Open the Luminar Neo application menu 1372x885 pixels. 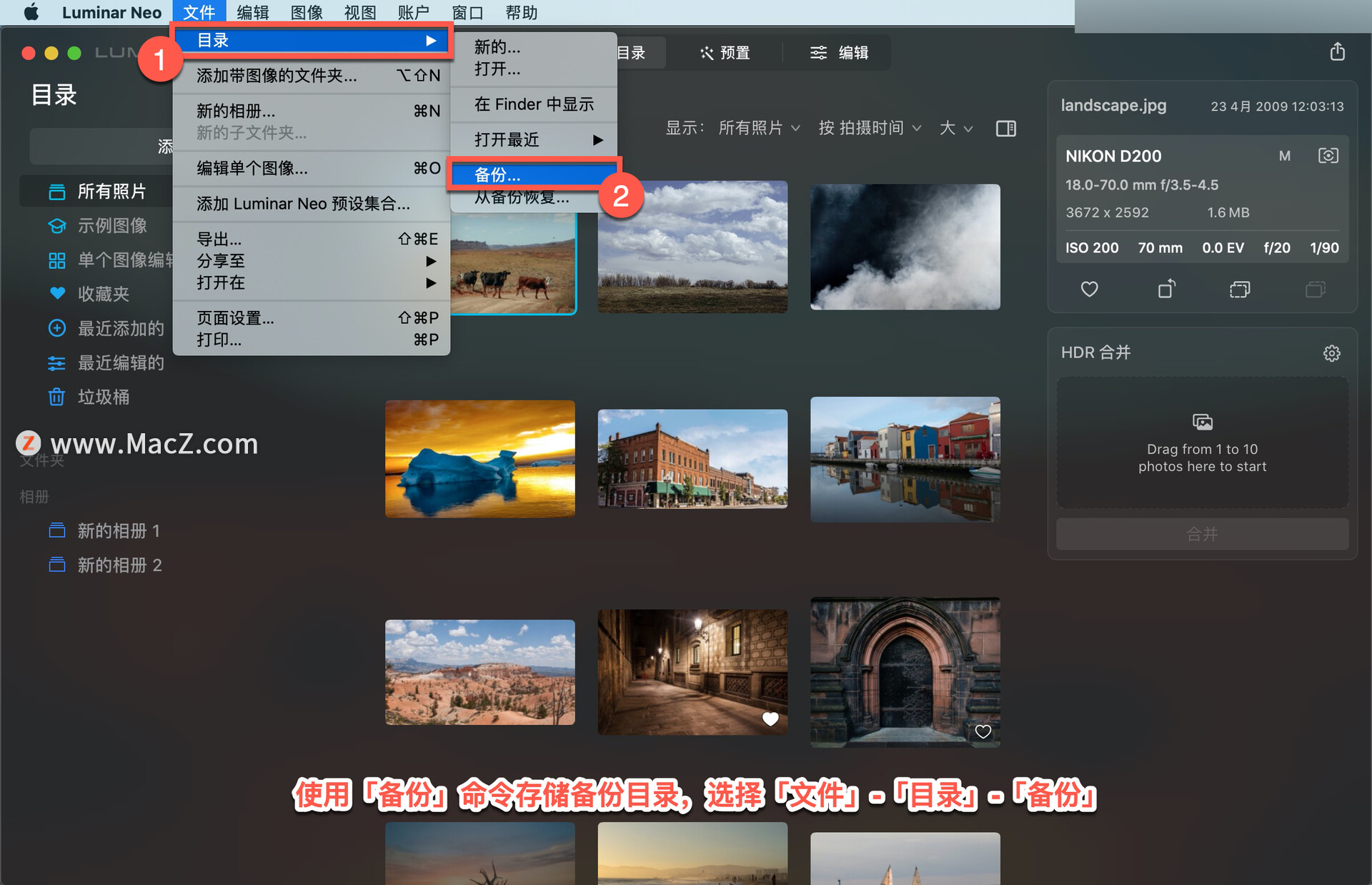111,12
